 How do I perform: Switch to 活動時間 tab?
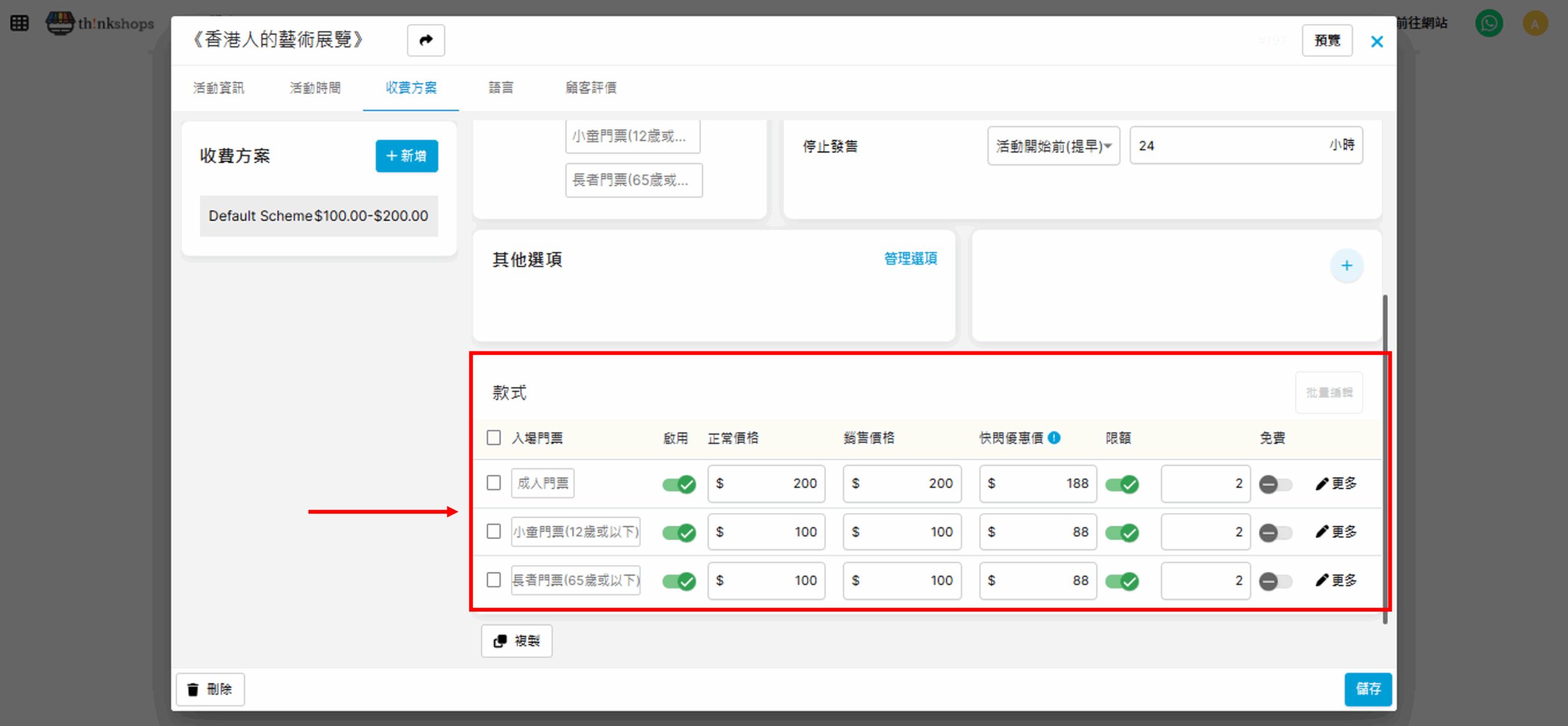click(x=315, y=88)
